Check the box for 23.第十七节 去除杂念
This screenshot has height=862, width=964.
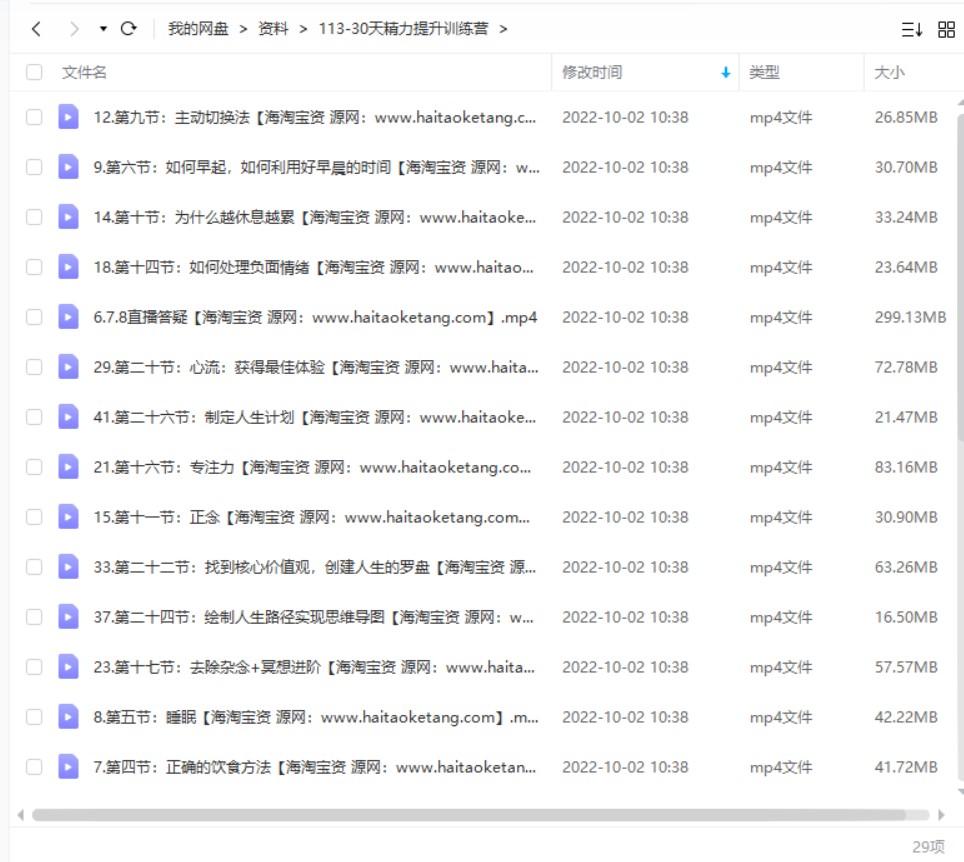click(x=34, y=667)
